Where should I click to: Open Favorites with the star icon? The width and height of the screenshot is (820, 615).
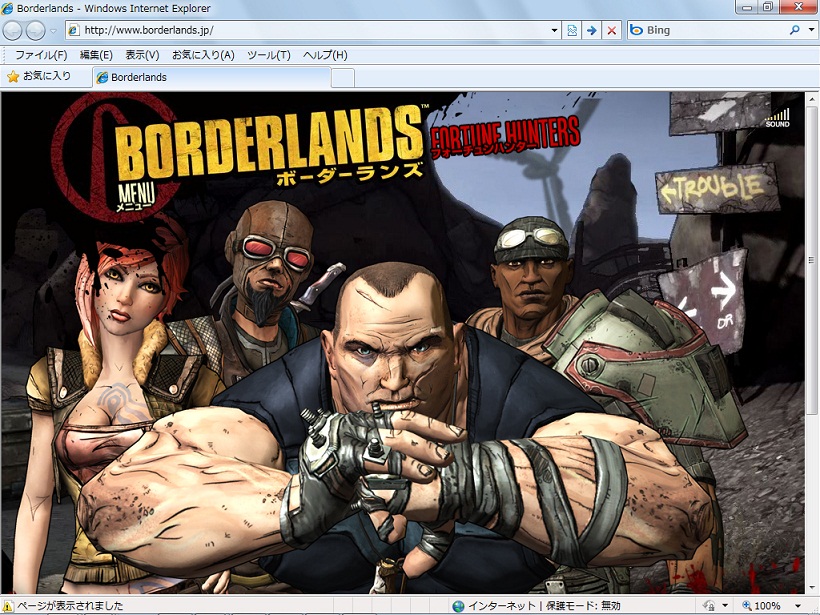point(39,76)
